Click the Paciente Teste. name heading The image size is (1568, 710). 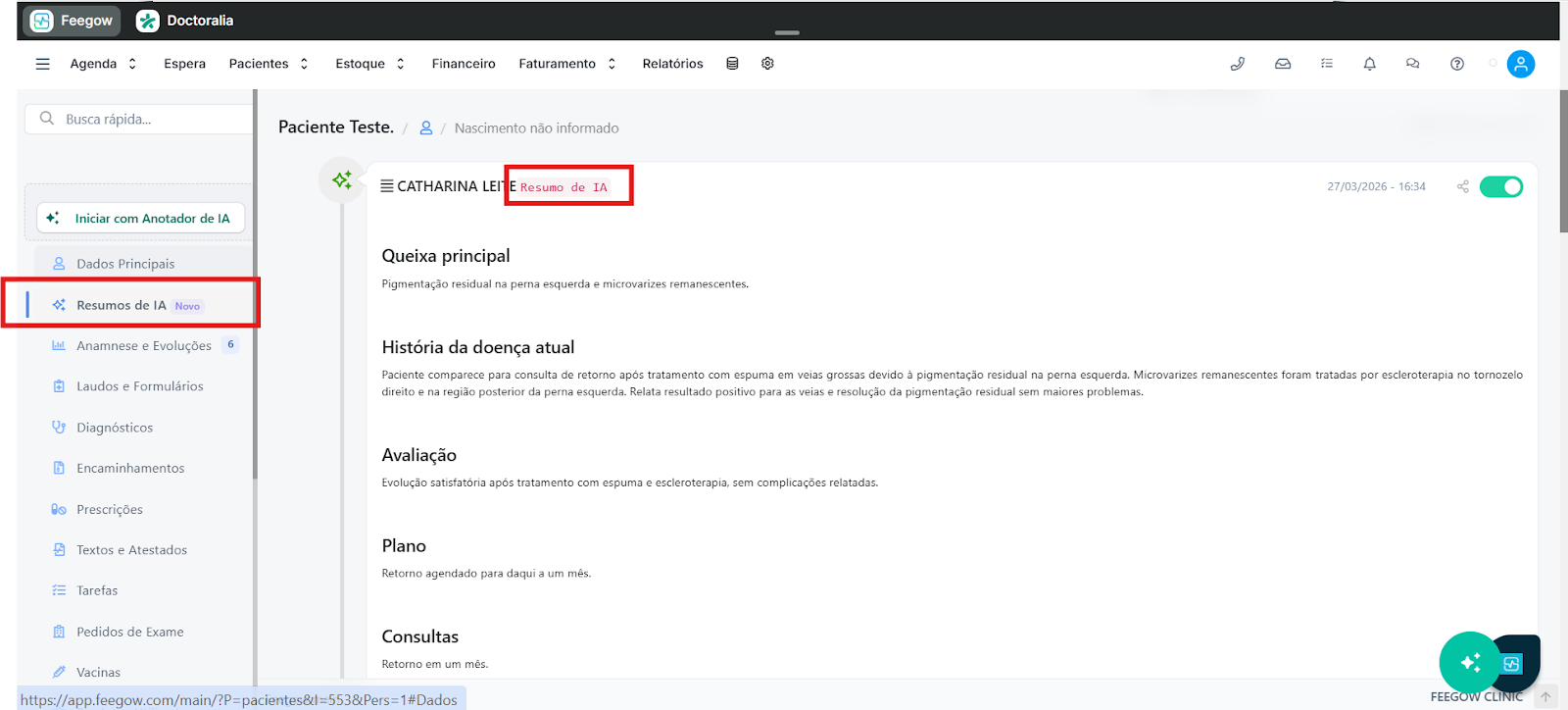[336, 127]
